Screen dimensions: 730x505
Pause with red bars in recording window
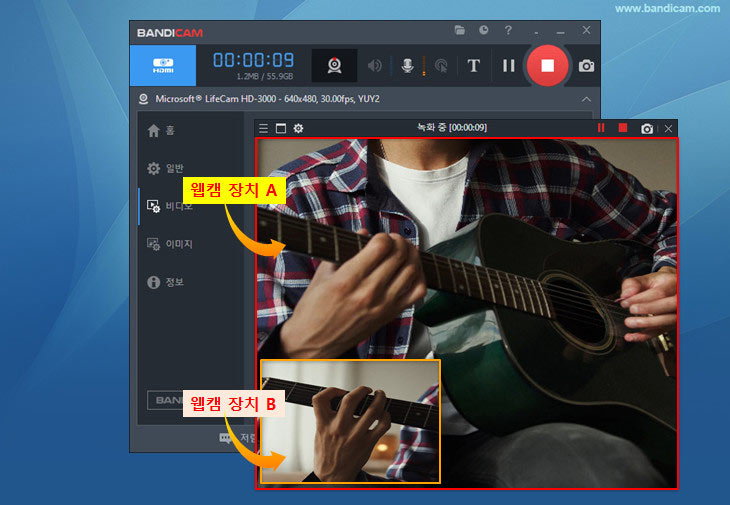601,128
